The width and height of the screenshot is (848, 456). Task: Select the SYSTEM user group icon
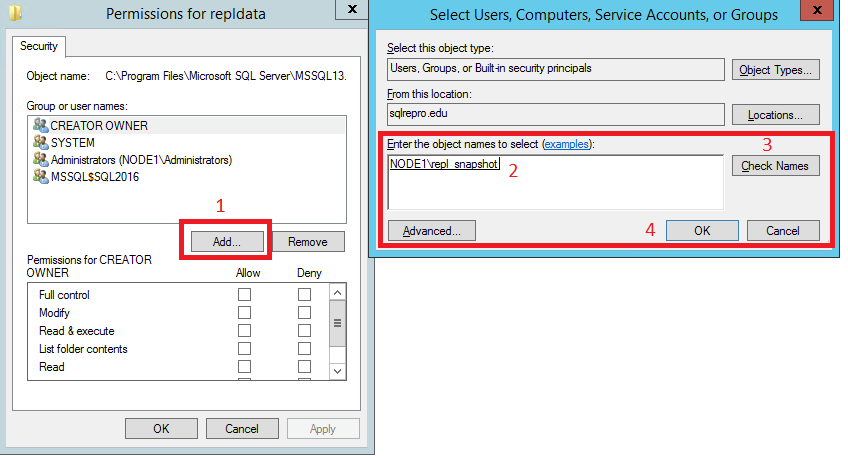point(41,142)
